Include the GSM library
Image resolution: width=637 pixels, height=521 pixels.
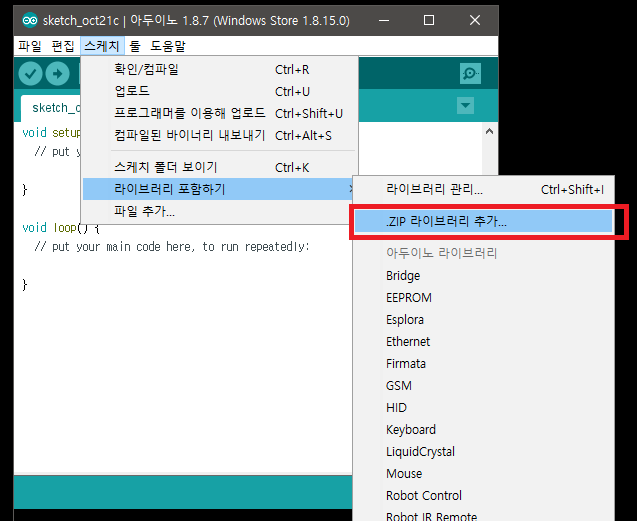(x=483, y=385)
